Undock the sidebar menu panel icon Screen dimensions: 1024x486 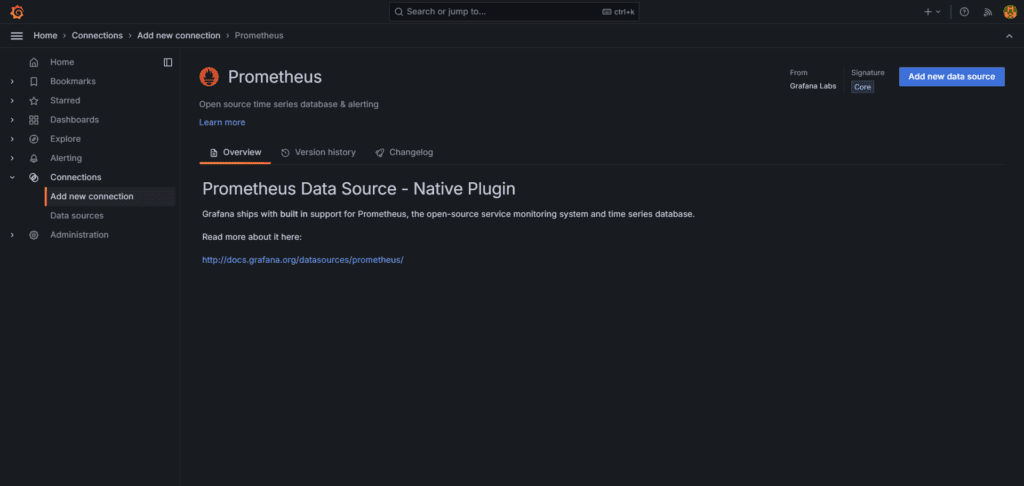click(x=168, y=62)
